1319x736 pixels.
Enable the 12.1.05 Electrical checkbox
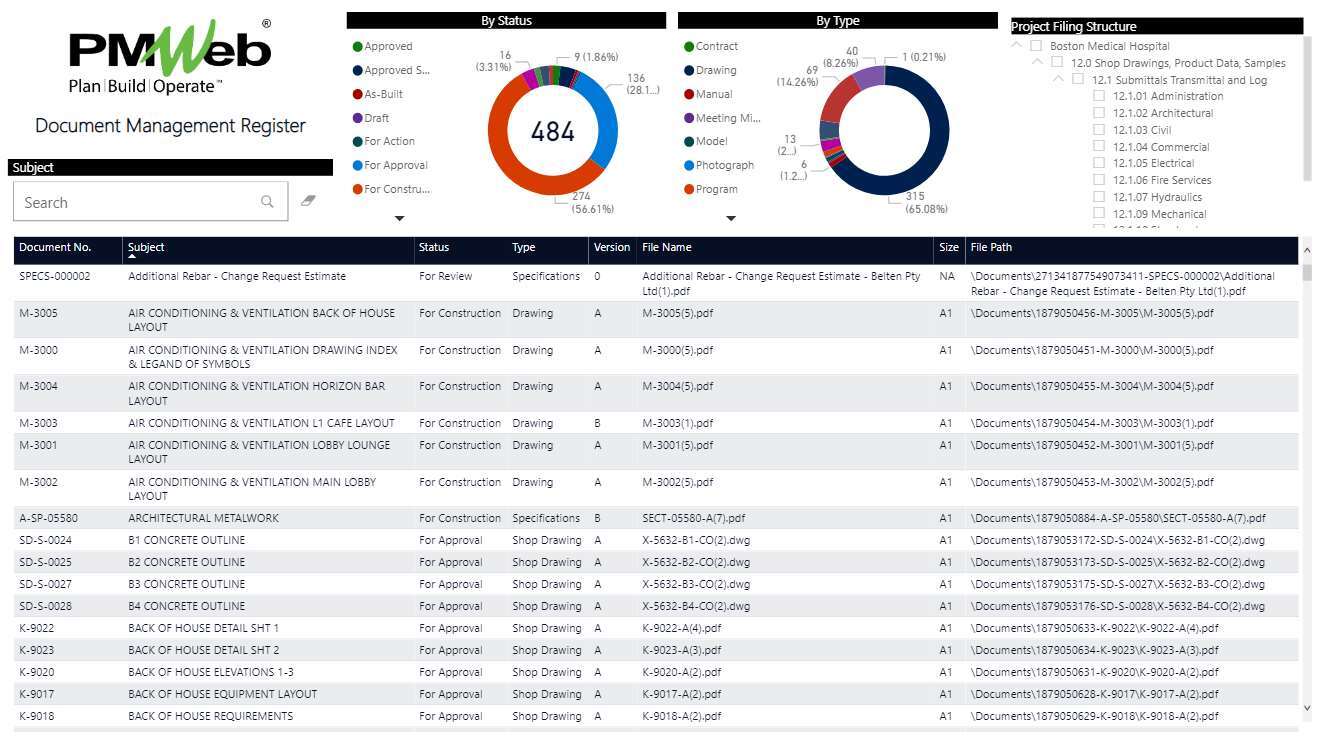coord(1099,163)
